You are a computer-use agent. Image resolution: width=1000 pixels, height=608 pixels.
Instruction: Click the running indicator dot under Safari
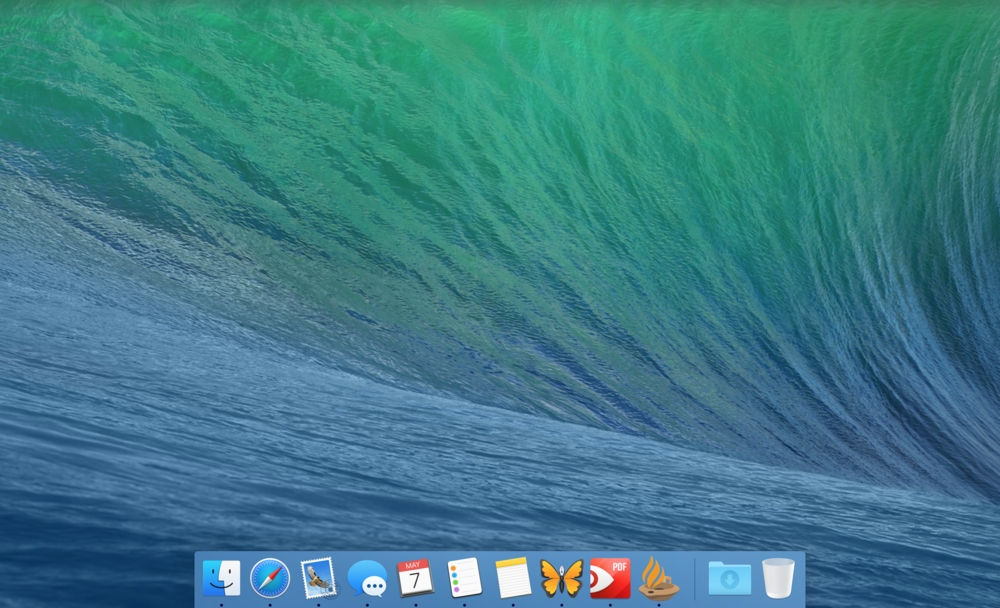pyautogui.click(x=270, y=605)
